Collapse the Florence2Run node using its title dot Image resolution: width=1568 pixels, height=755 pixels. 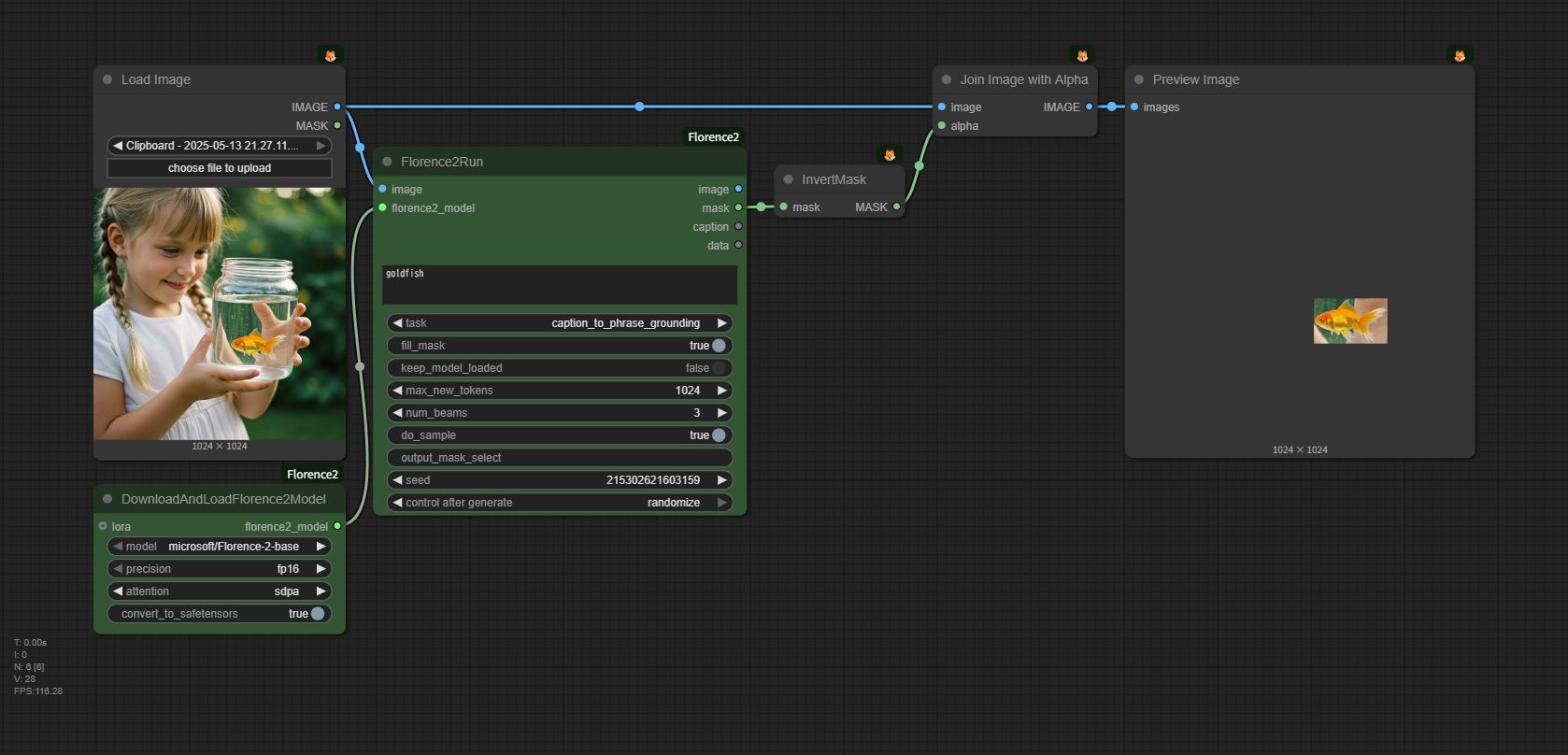[x=387, y=162]
